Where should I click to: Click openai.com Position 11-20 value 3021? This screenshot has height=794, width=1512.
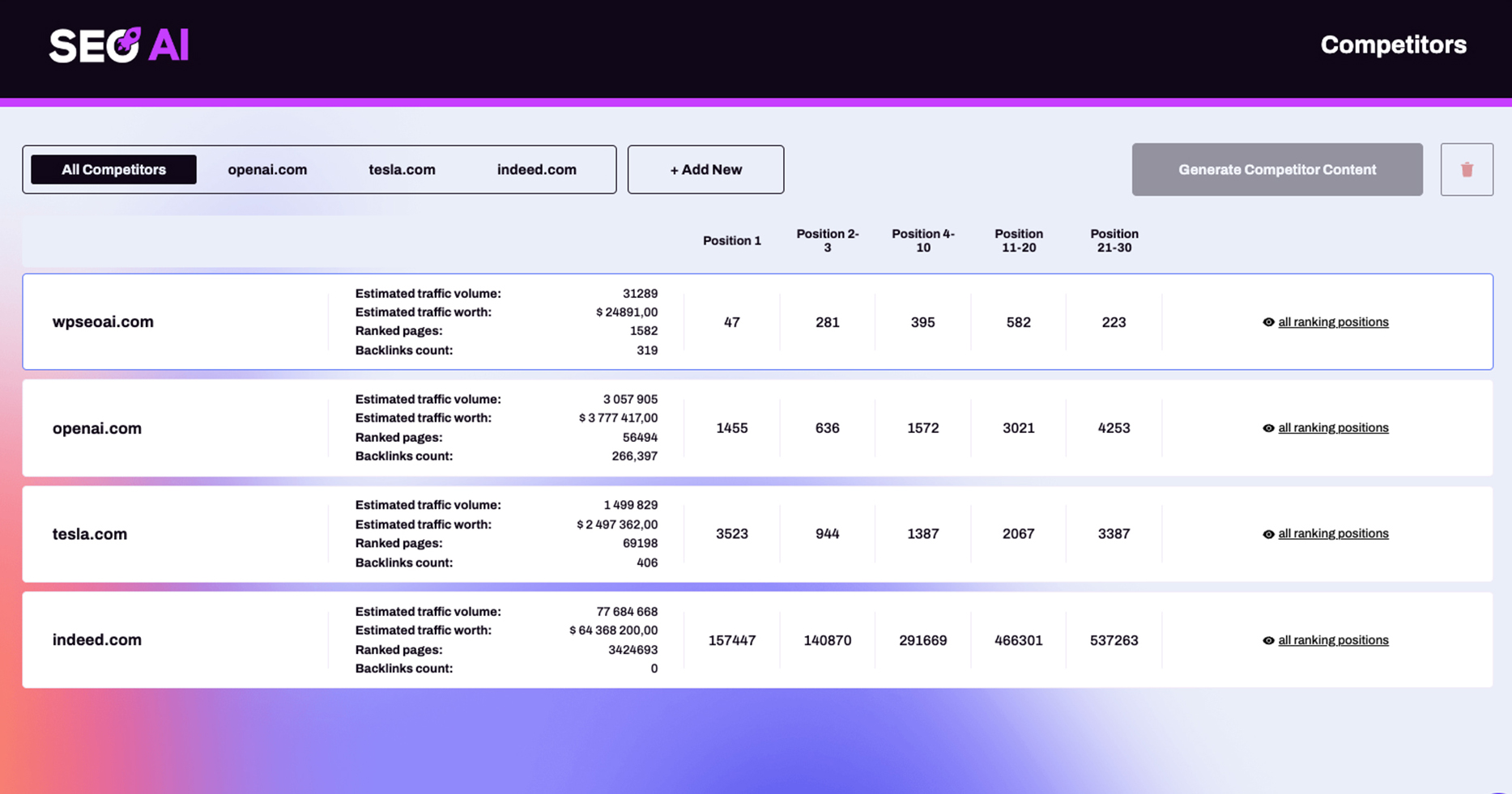(1019, 428)
